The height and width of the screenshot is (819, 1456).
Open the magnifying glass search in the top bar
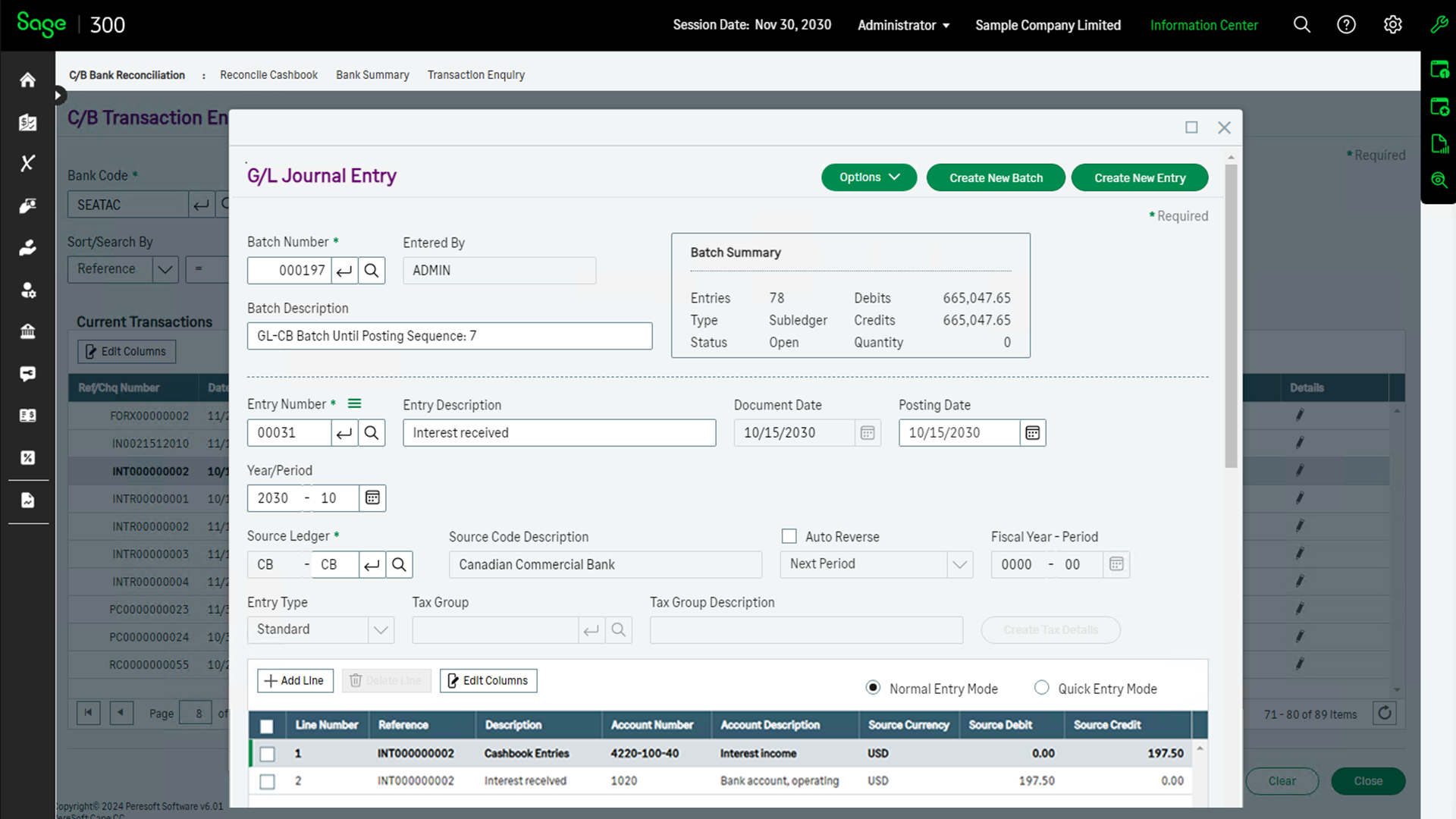(1302, 24)
